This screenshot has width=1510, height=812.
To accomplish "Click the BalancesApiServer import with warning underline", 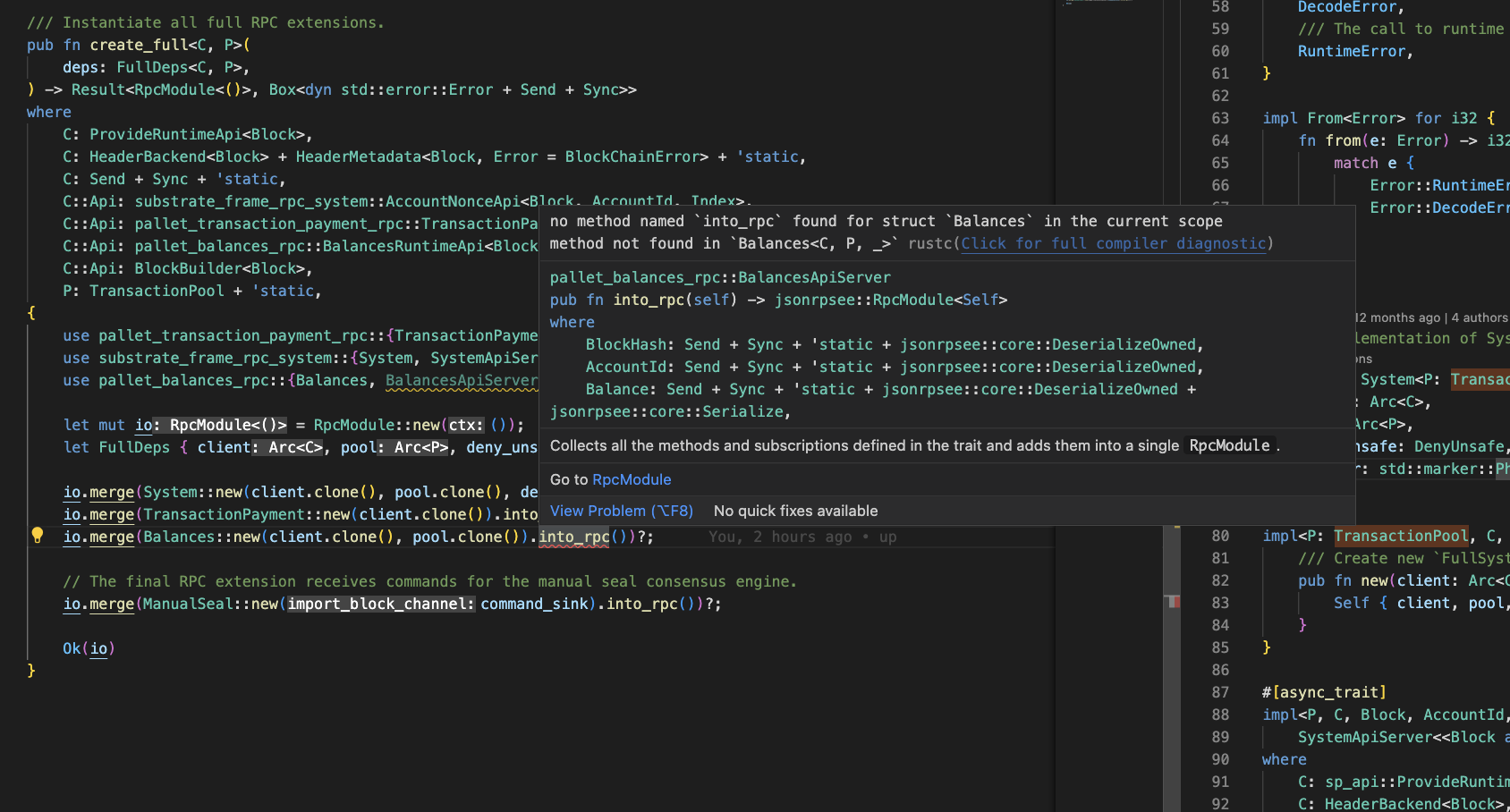I will point(462,380).
